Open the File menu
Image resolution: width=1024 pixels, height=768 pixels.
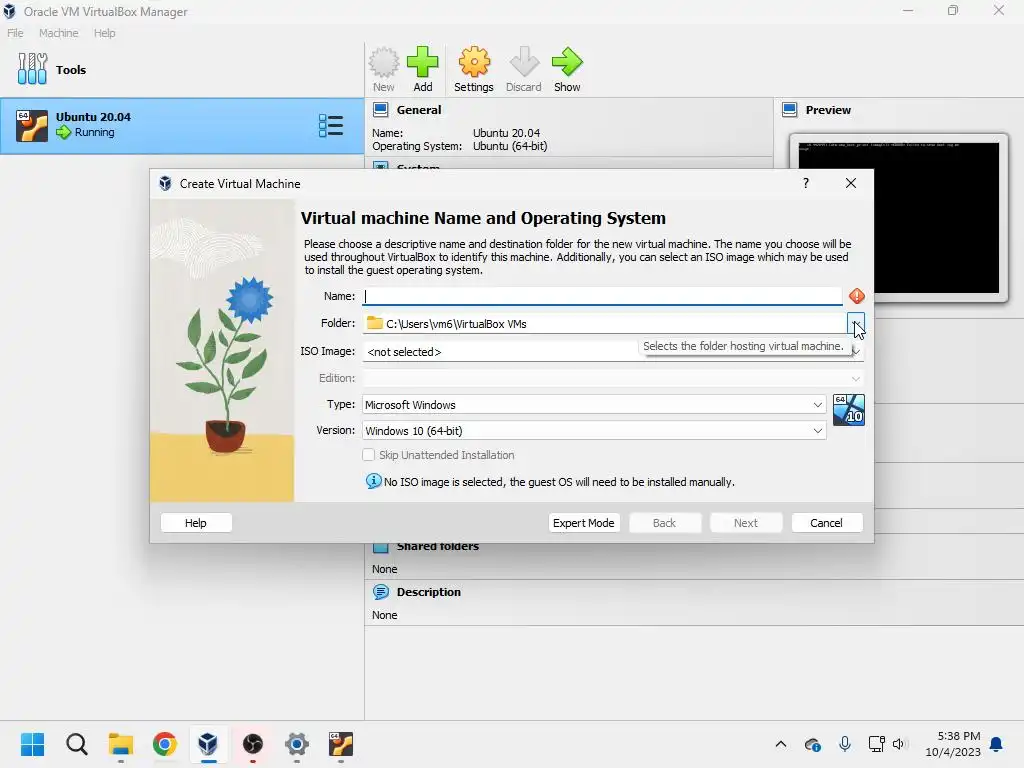(x=15, y=33)
